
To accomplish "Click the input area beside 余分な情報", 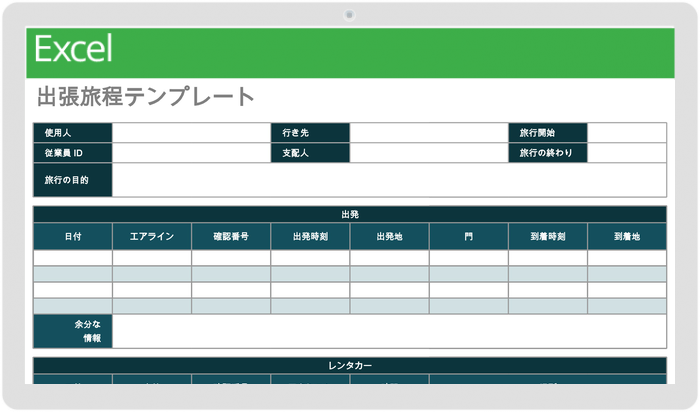I will pyautogui.click(x=388, y=331).
